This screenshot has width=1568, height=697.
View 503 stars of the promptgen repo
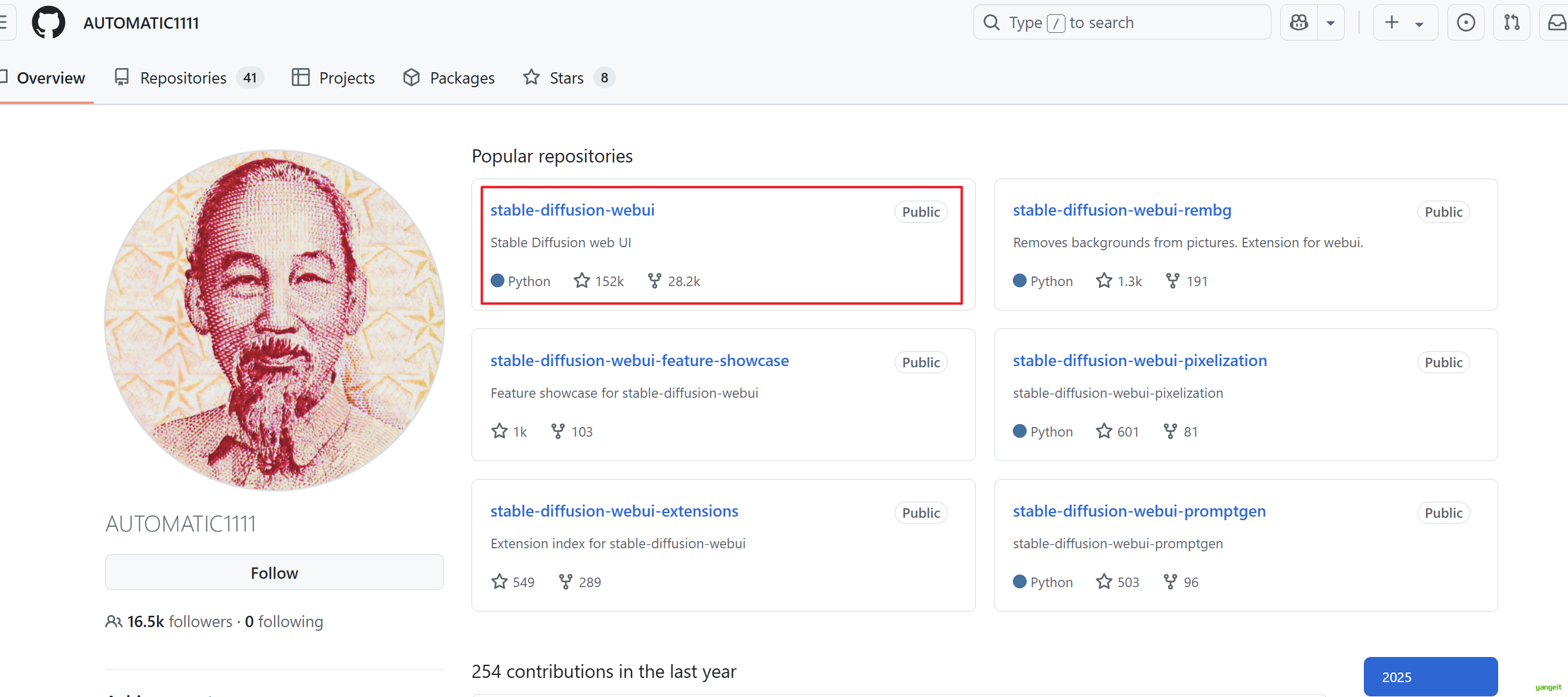point(1117,582)
